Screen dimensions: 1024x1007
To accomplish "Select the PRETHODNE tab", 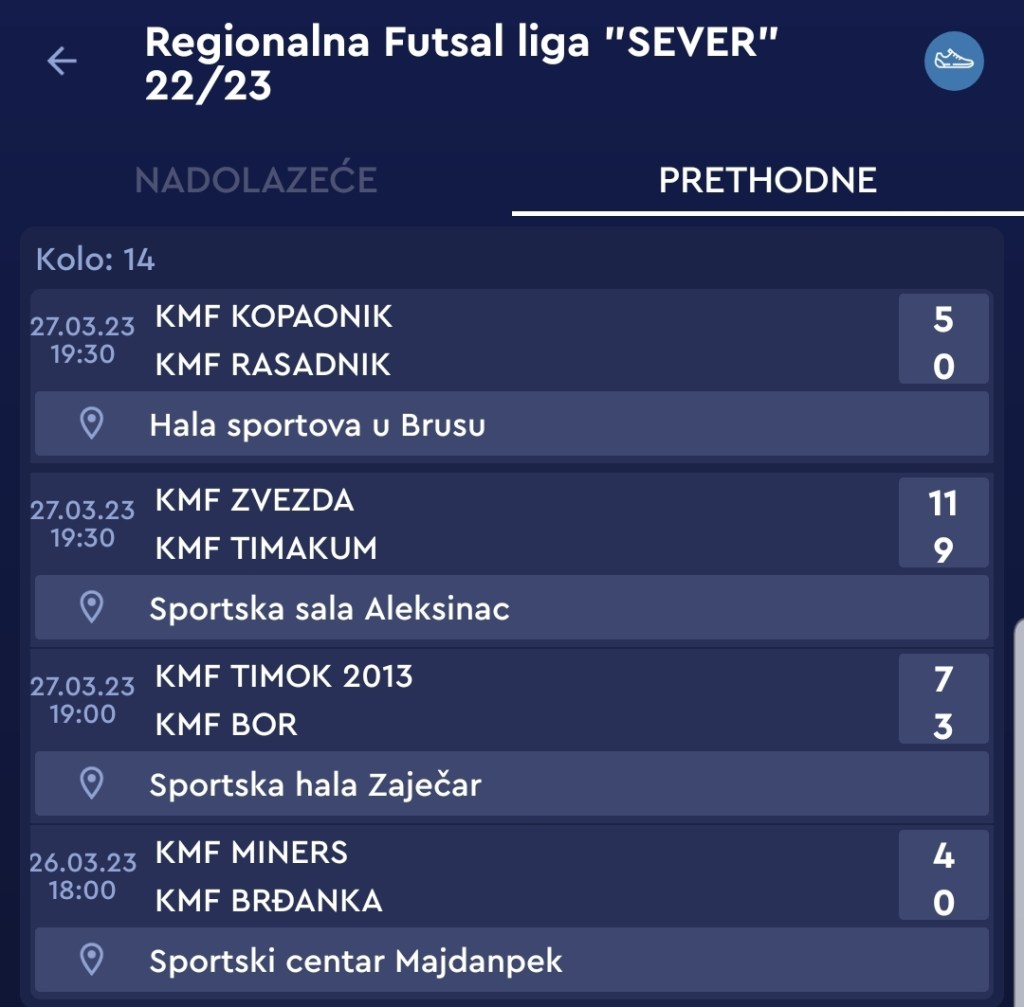I will tap(767, 180).
